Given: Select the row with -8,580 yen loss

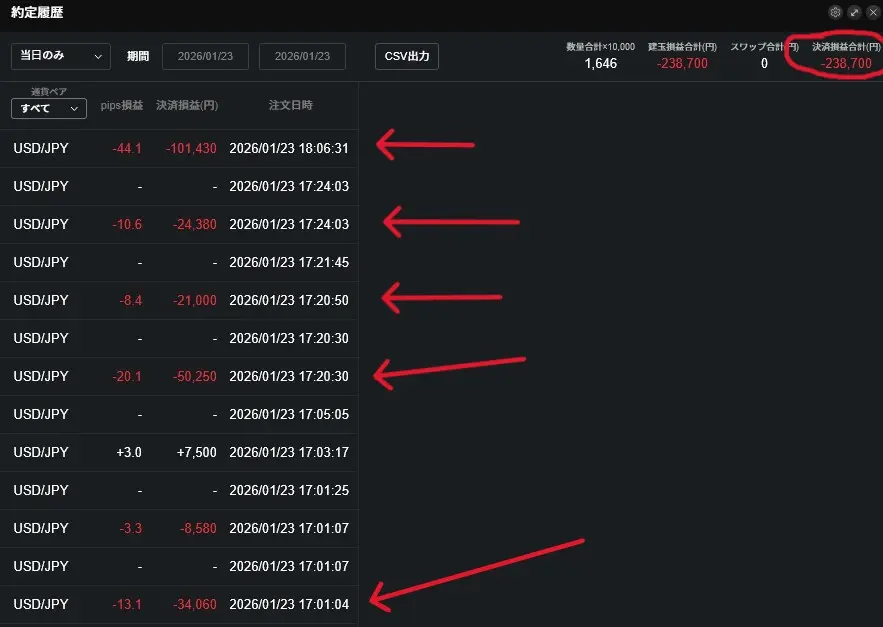Looking at the screenshot, I should pyautogui.click(x=180, y=528).
